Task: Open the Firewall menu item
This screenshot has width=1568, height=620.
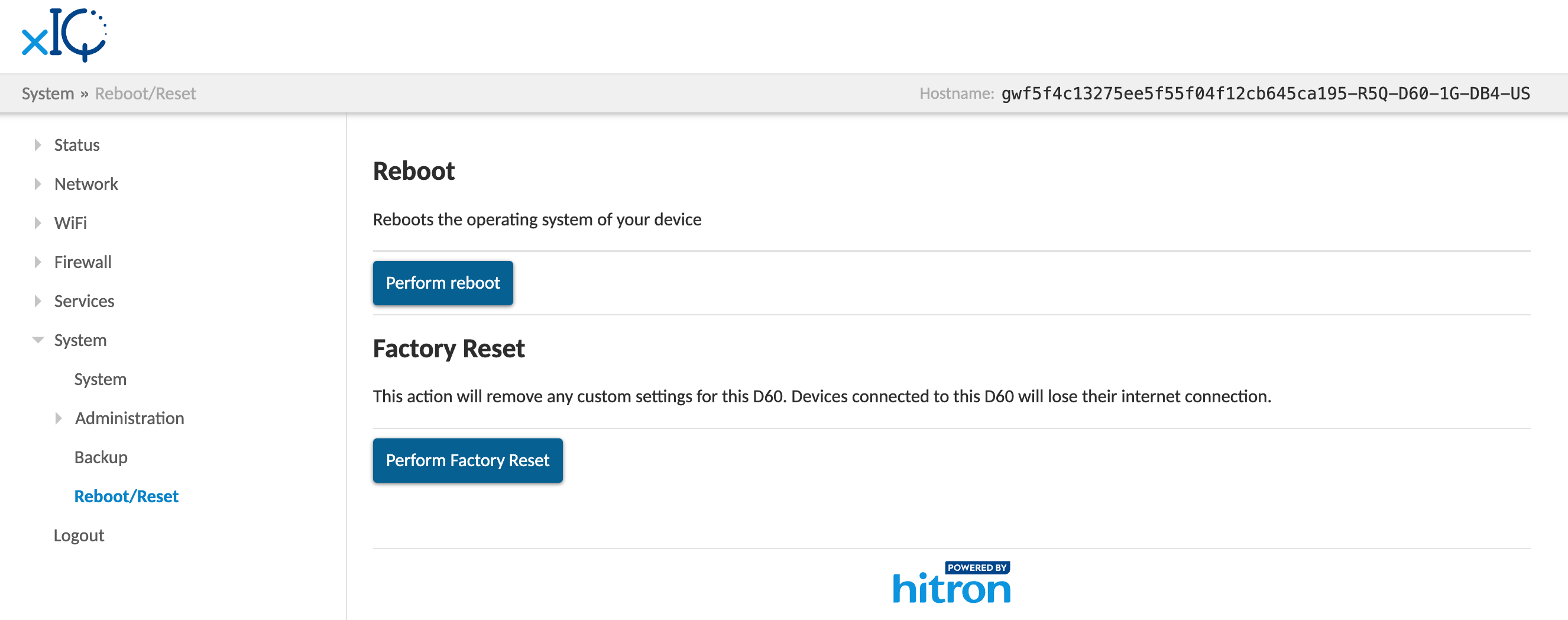Action: (x=83, y=262)
